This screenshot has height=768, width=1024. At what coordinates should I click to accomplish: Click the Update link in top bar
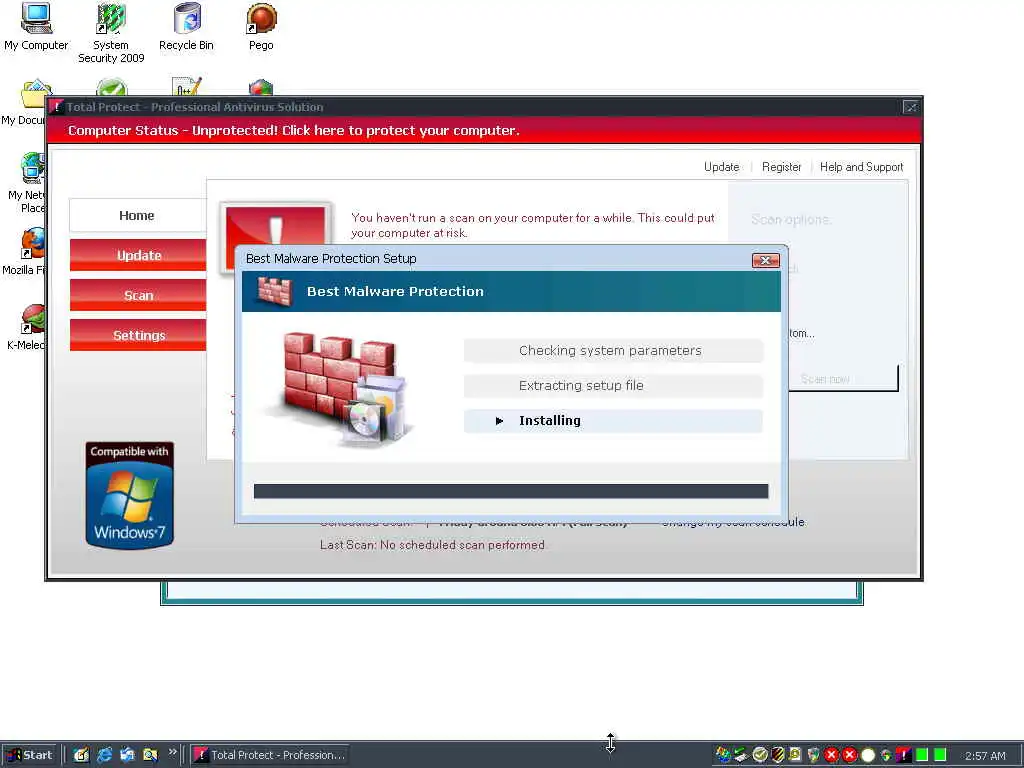(722, 167)
